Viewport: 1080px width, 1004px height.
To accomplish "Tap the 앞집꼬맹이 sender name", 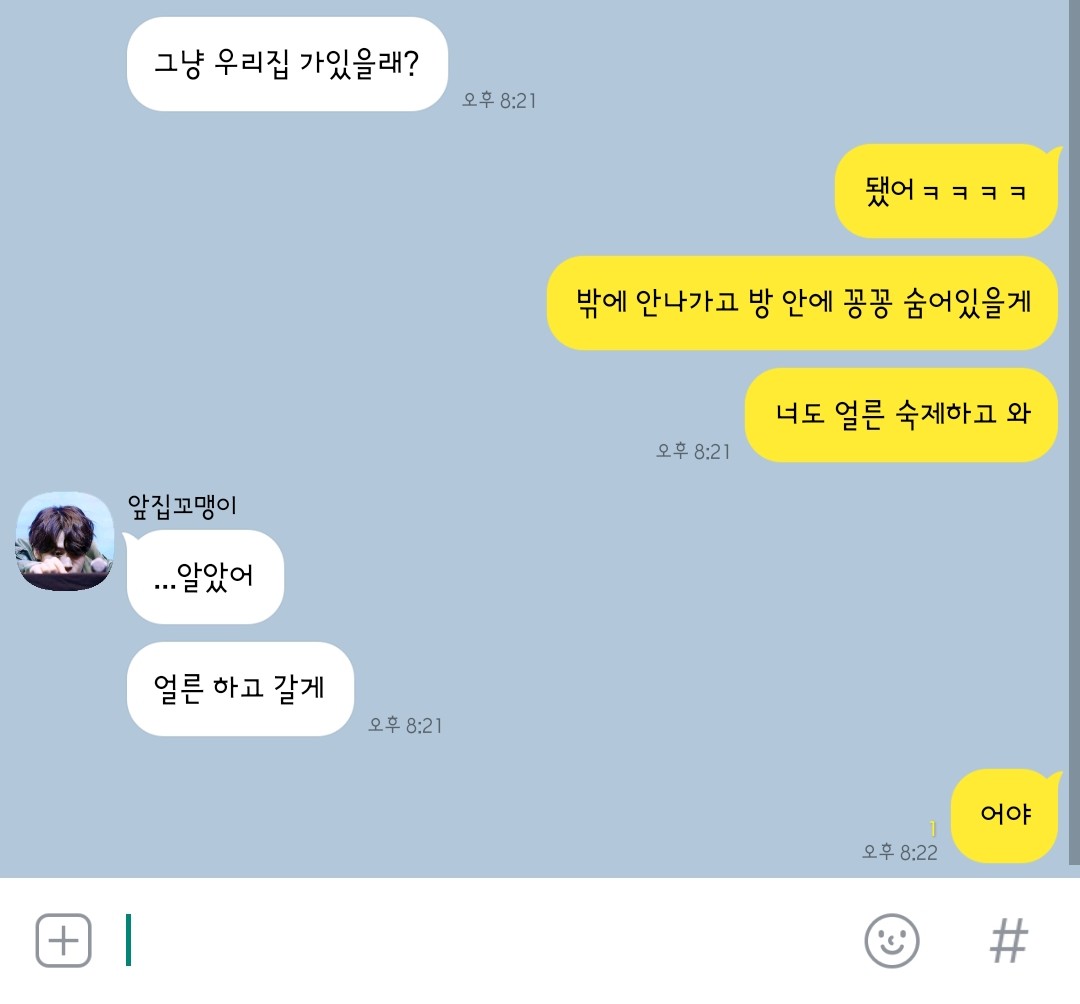I will (x=183, y=506).
